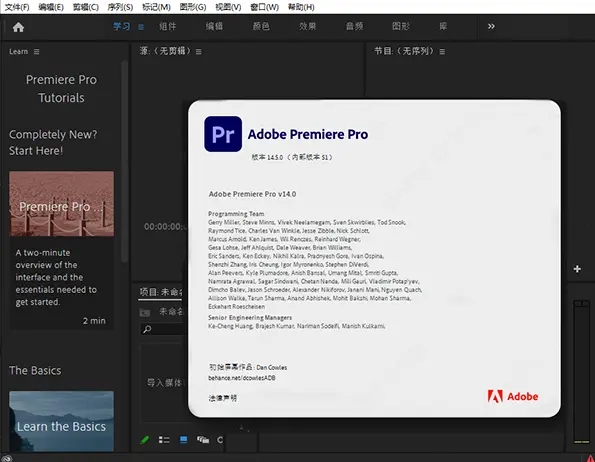Open the 源 (Source) panel menu icon

pos(199,52)
